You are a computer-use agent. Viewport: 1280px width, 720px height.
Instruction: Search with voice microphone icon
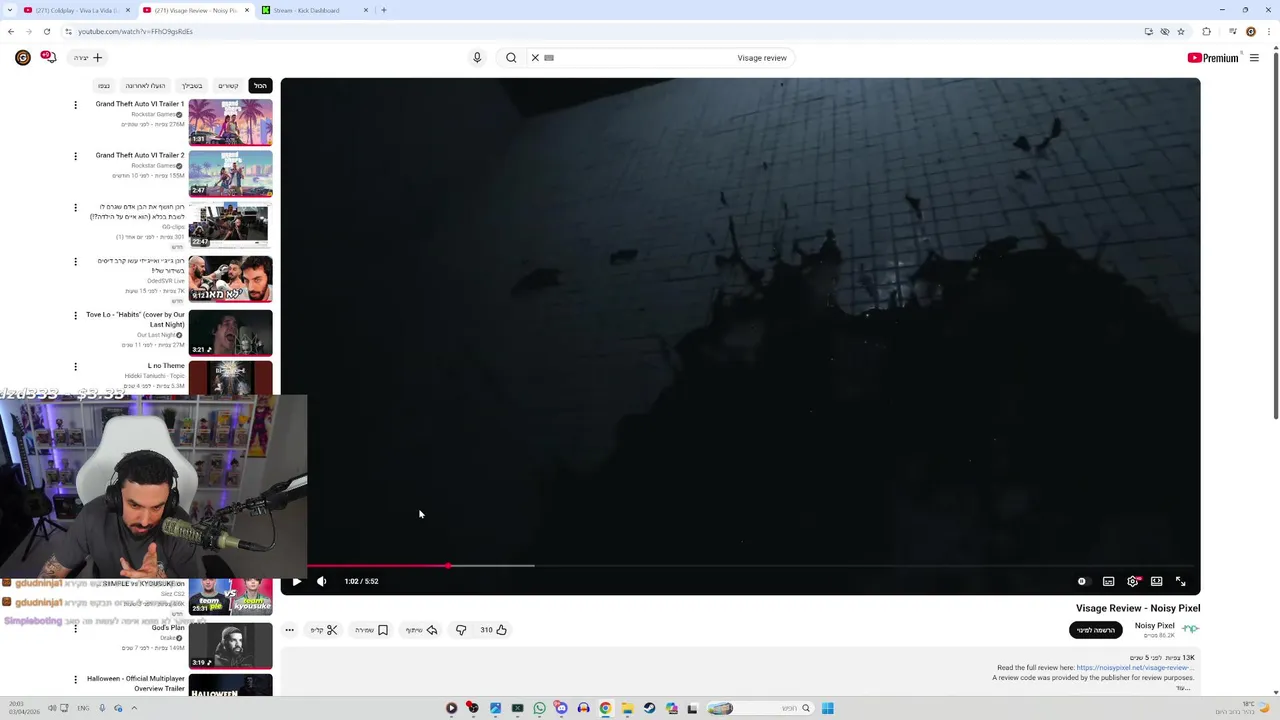click(x=477, y=58)
